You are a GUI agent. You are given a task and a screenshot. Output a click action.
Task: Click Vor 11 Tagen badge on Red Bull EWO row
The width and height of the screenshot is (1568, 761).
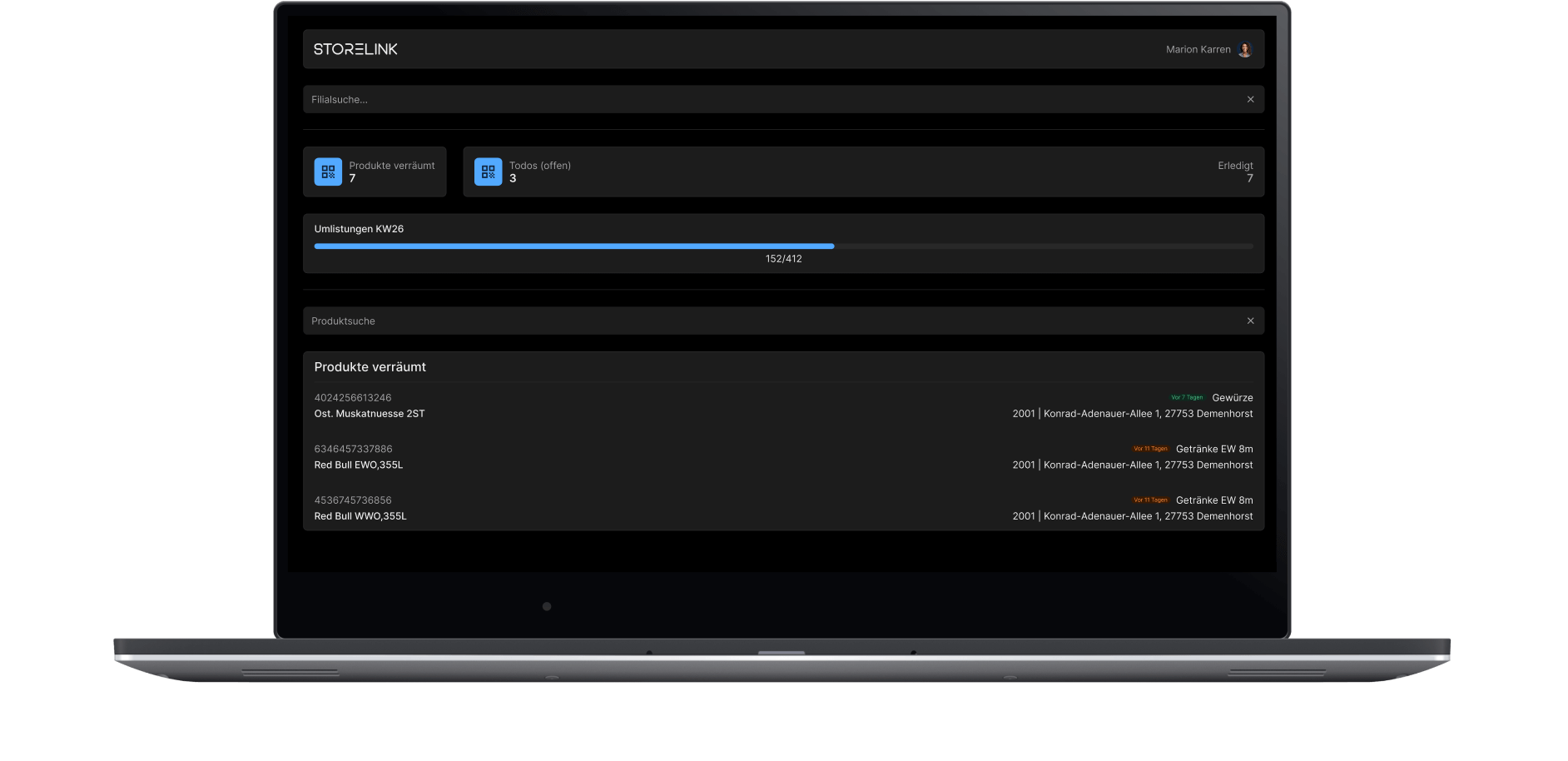pos(1150,449)
